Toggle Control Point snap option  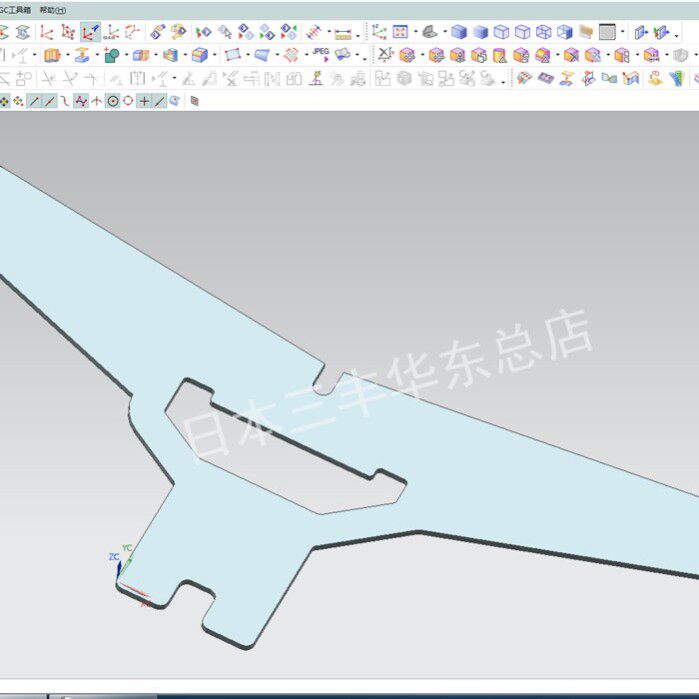click(x=65, y=101)
